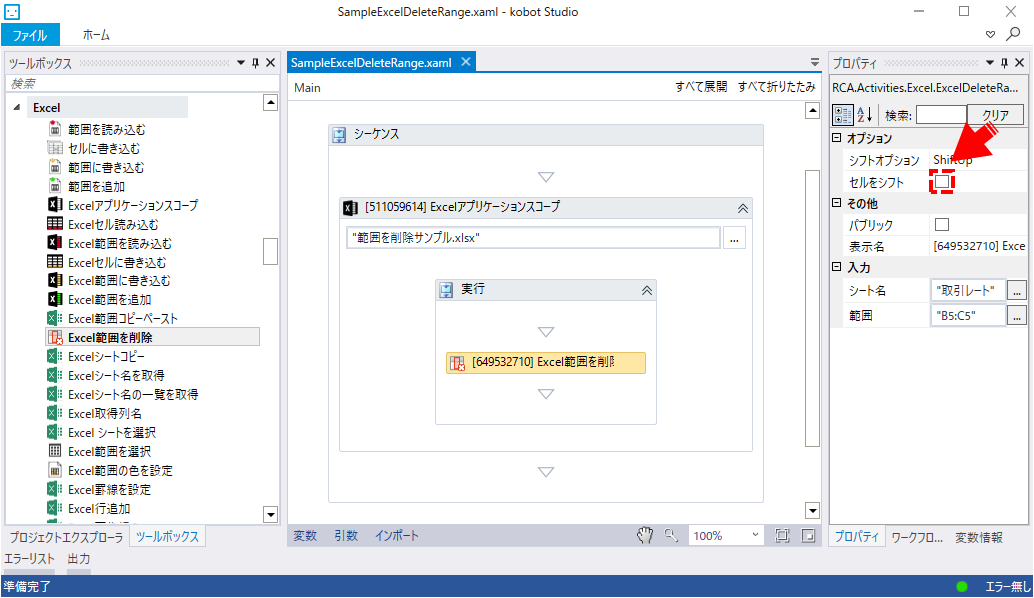The width and height of the screenshot is (1034, 598).
Task: Click the セルに書き込む icon in toolbox
Action: click(x=55, y=148)
